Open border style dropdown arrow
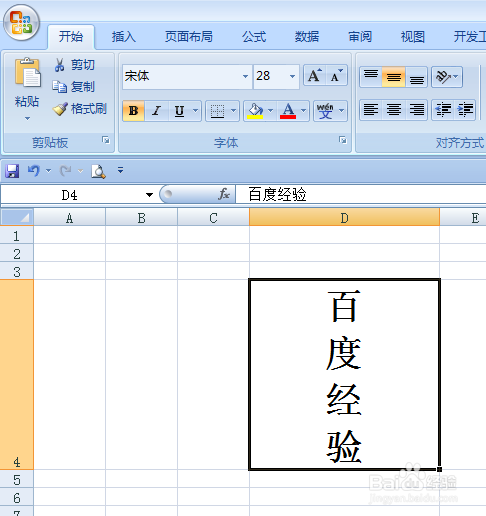This screenshot has width=486, height=516. [x=234, y=111]
